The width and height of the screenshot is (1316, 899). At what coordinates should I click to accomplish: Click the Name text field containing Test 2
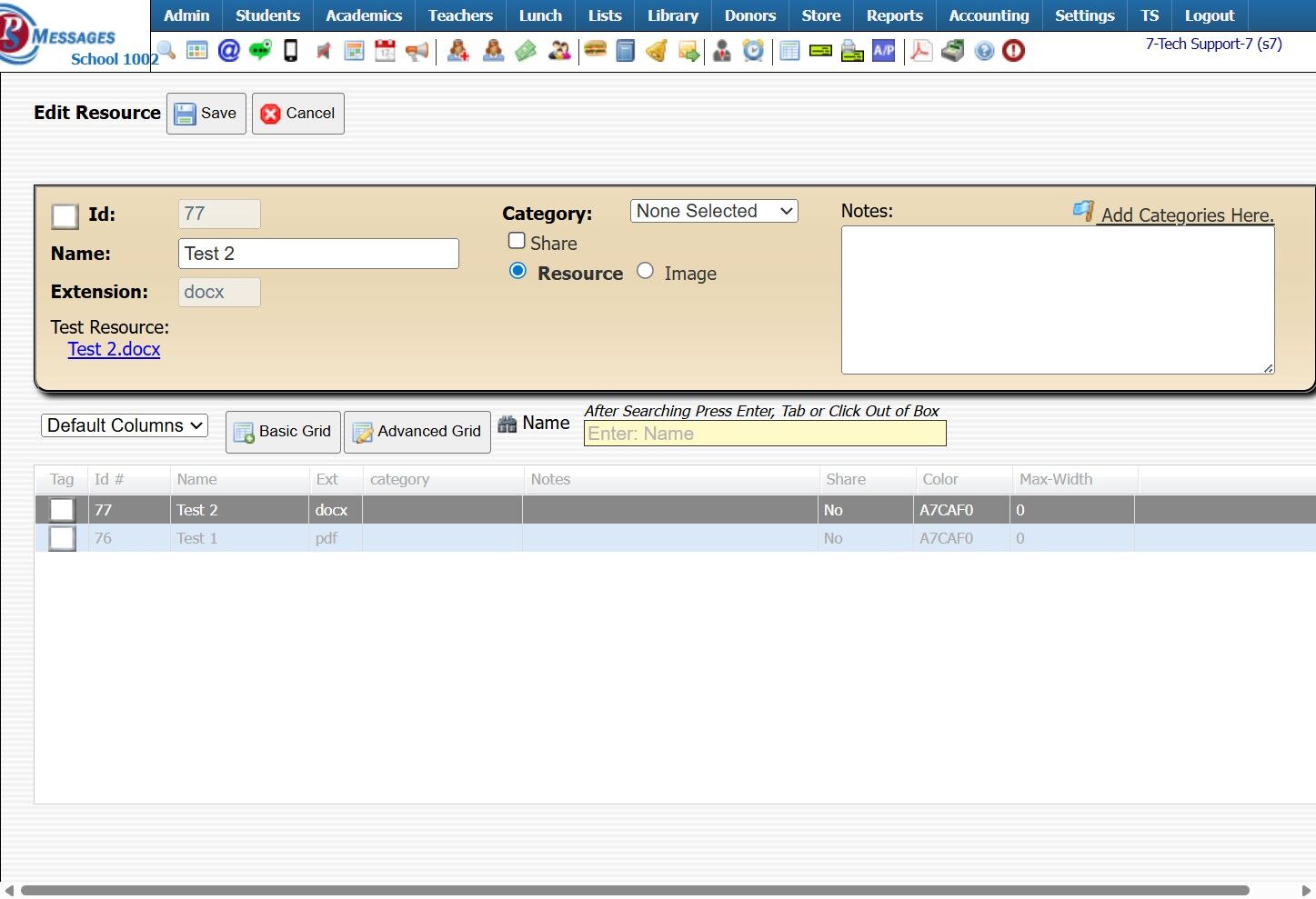pyautogui.click(x=318, y=254)
